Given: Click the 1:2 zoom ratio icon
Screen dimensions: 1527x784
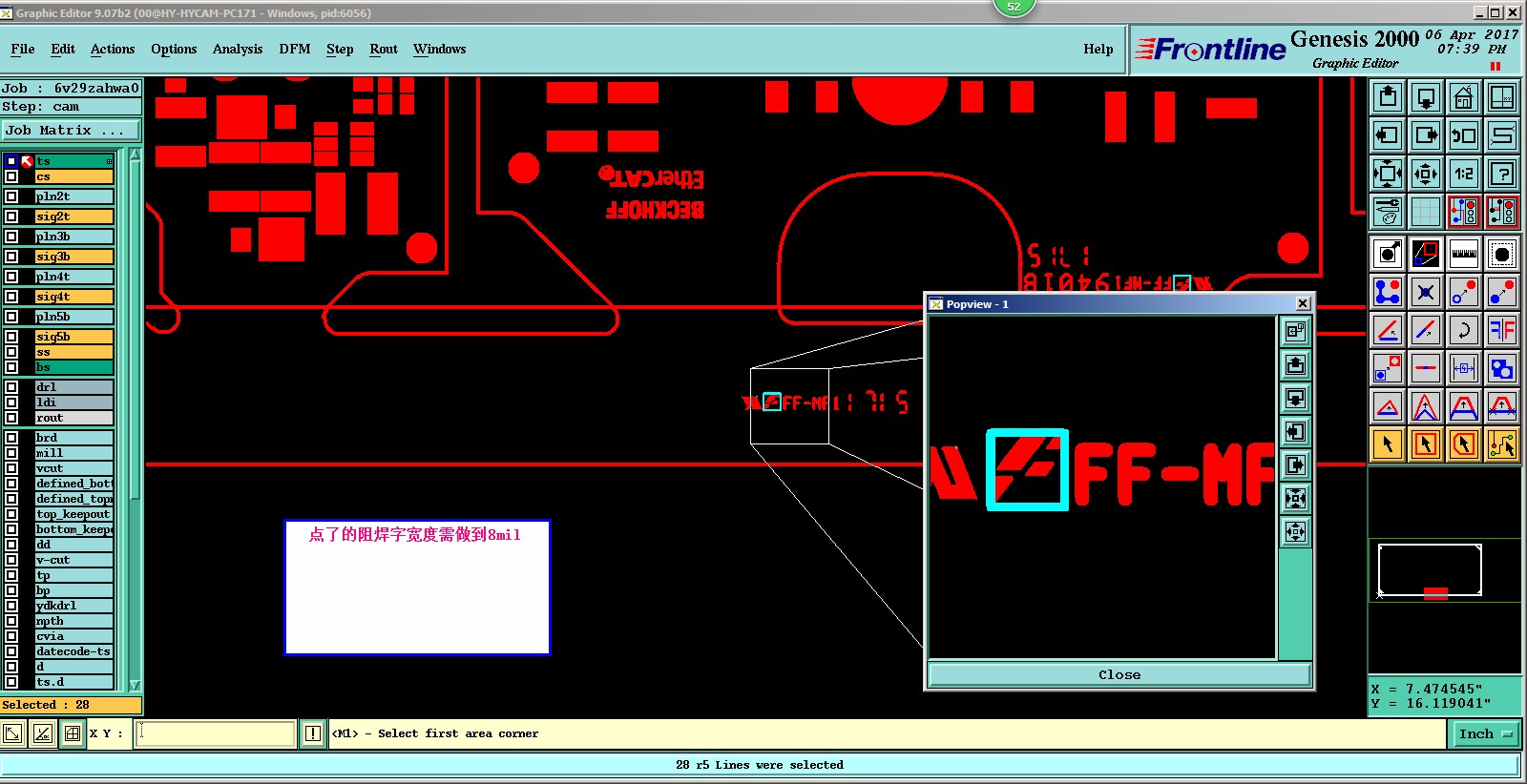Looking at the screenshot, I should click(x=1464, y=174).
